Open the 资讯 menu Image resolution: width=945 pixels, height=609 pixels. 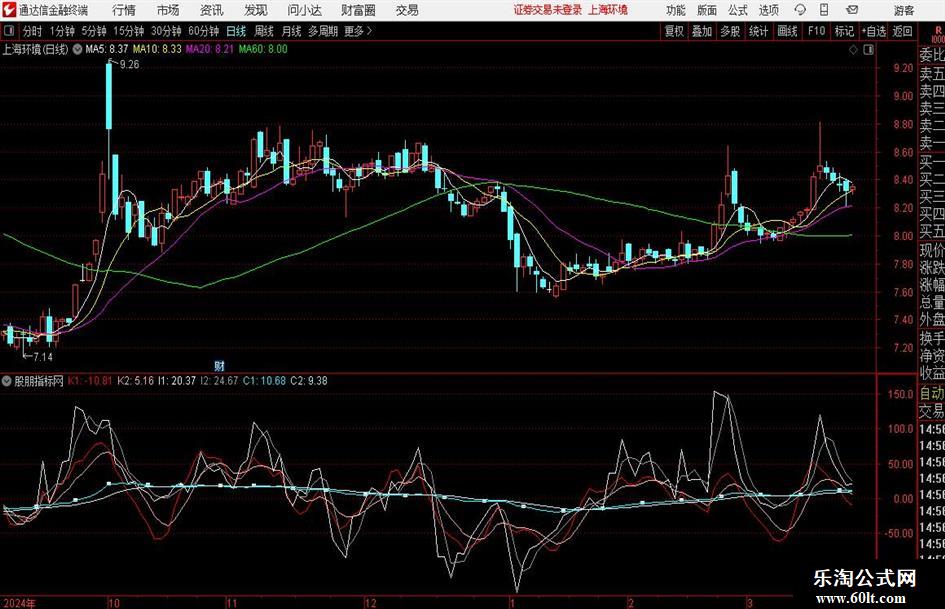(212, 10)
